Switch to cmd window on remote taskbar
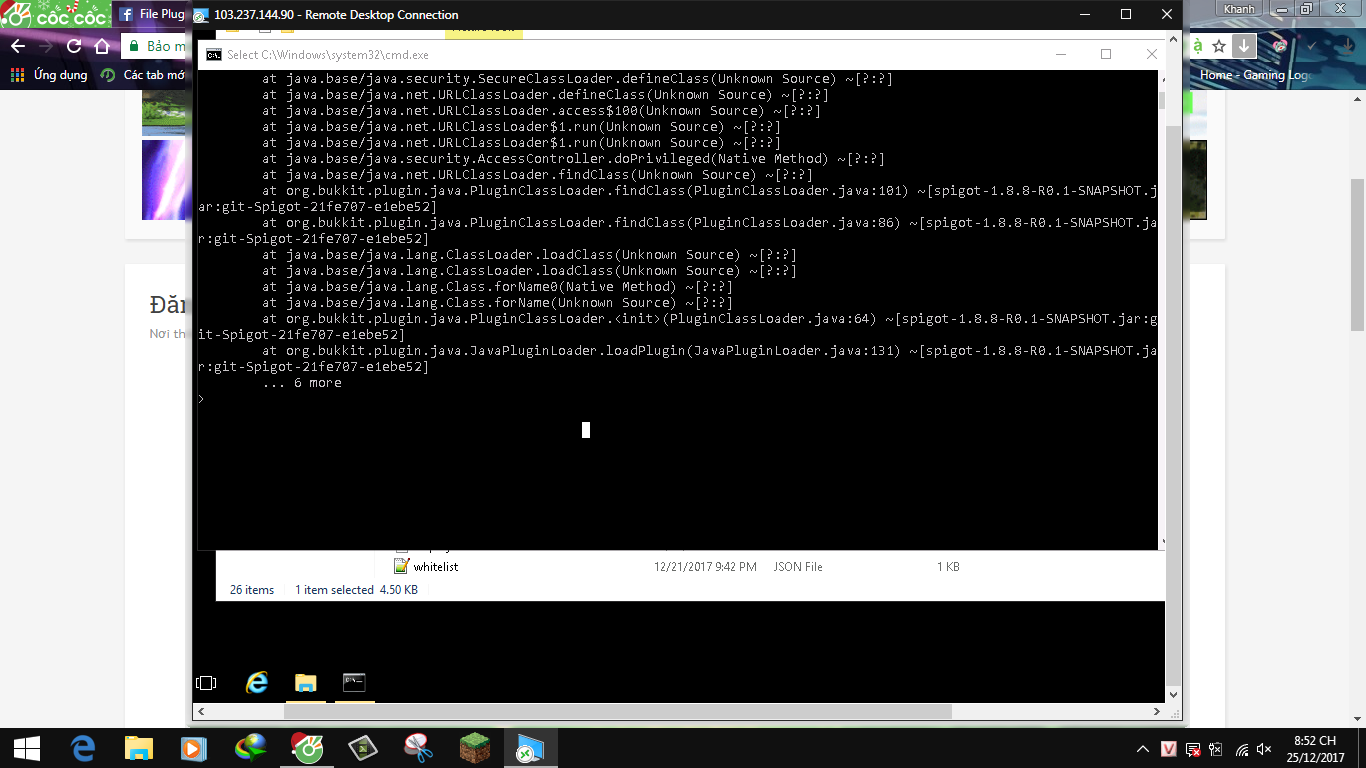1366x768 pixels. [354, 683]
